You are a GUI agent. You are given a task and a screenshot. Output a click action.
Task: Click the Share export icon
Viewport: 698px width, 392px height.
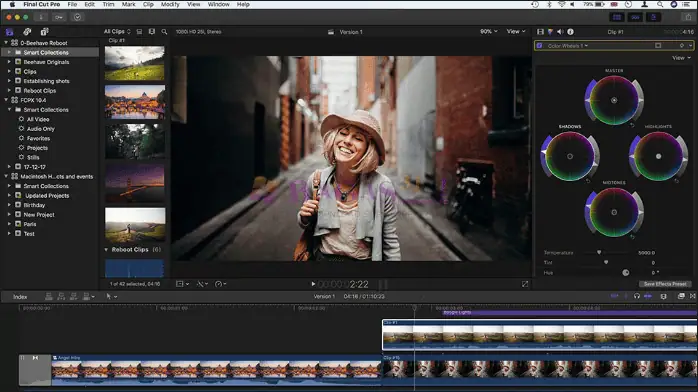pos(689,17)
